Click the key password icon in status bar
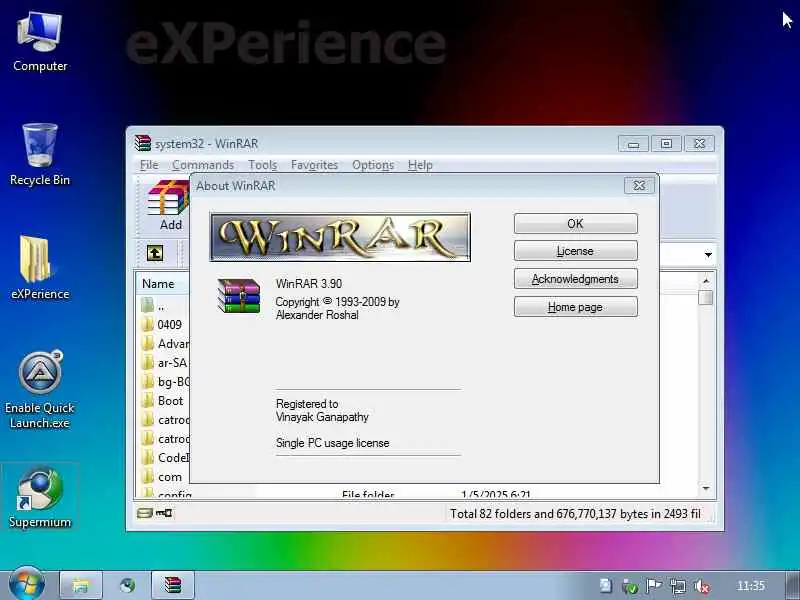Image resolution: width=800 pixels, height=600 pixels. [x=164, y=513]
